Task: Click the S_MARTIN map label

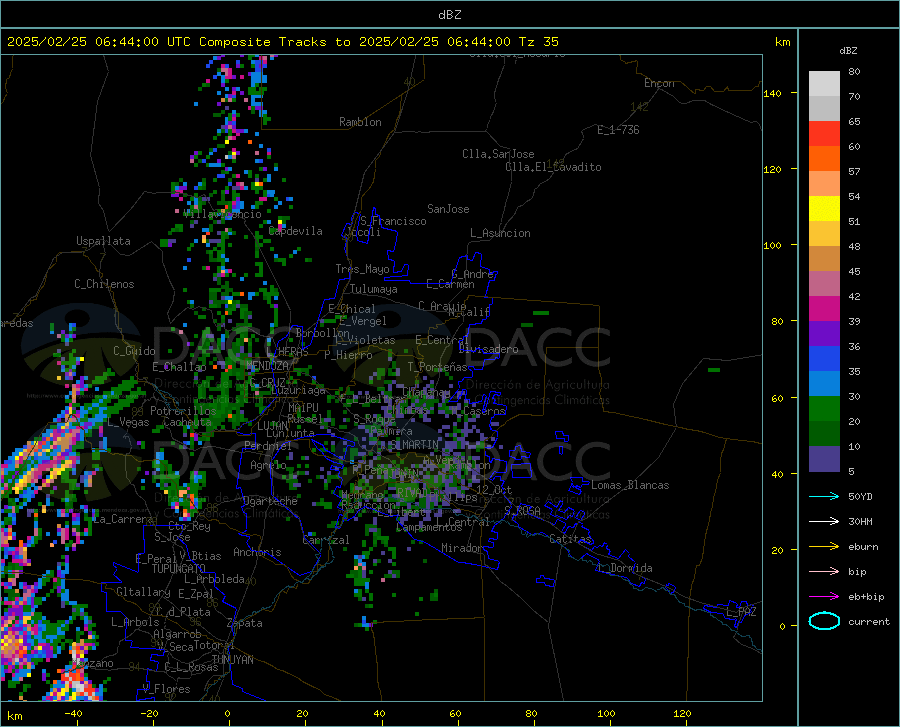Action: pyautogui.click(x=414, y=445)
